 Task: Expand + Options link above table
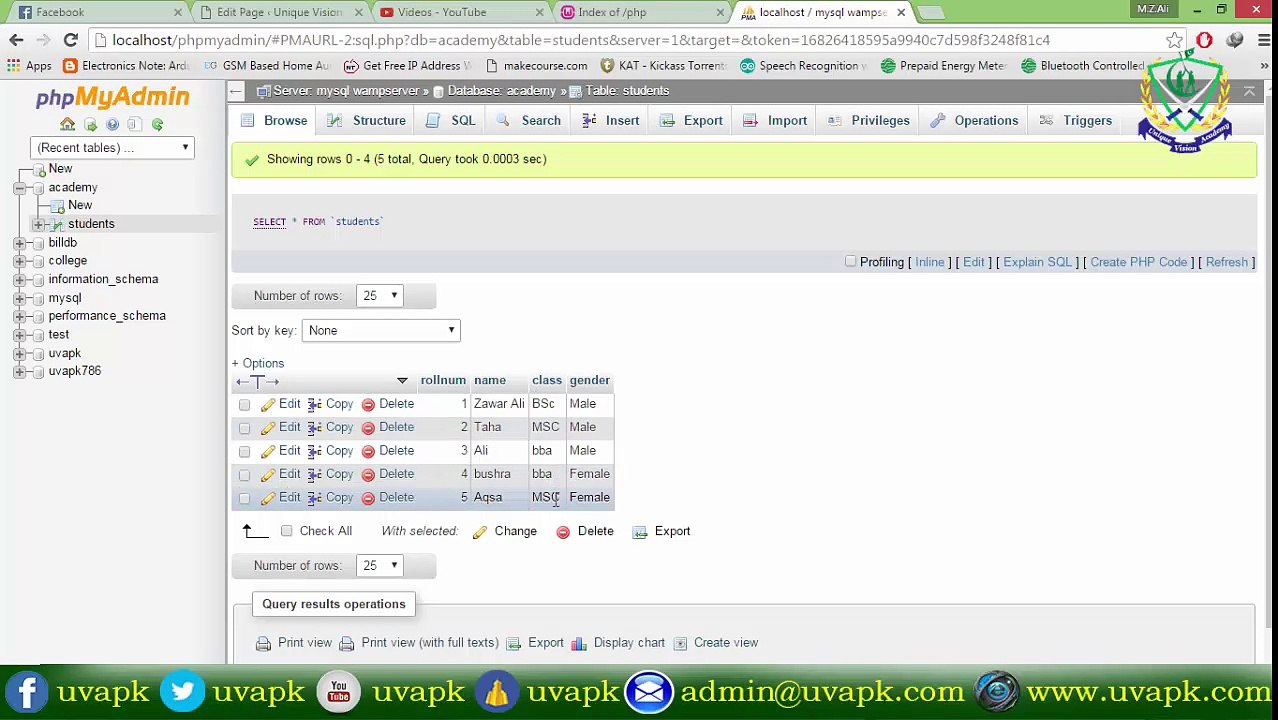pyautogui.click(x=258, y=363)
